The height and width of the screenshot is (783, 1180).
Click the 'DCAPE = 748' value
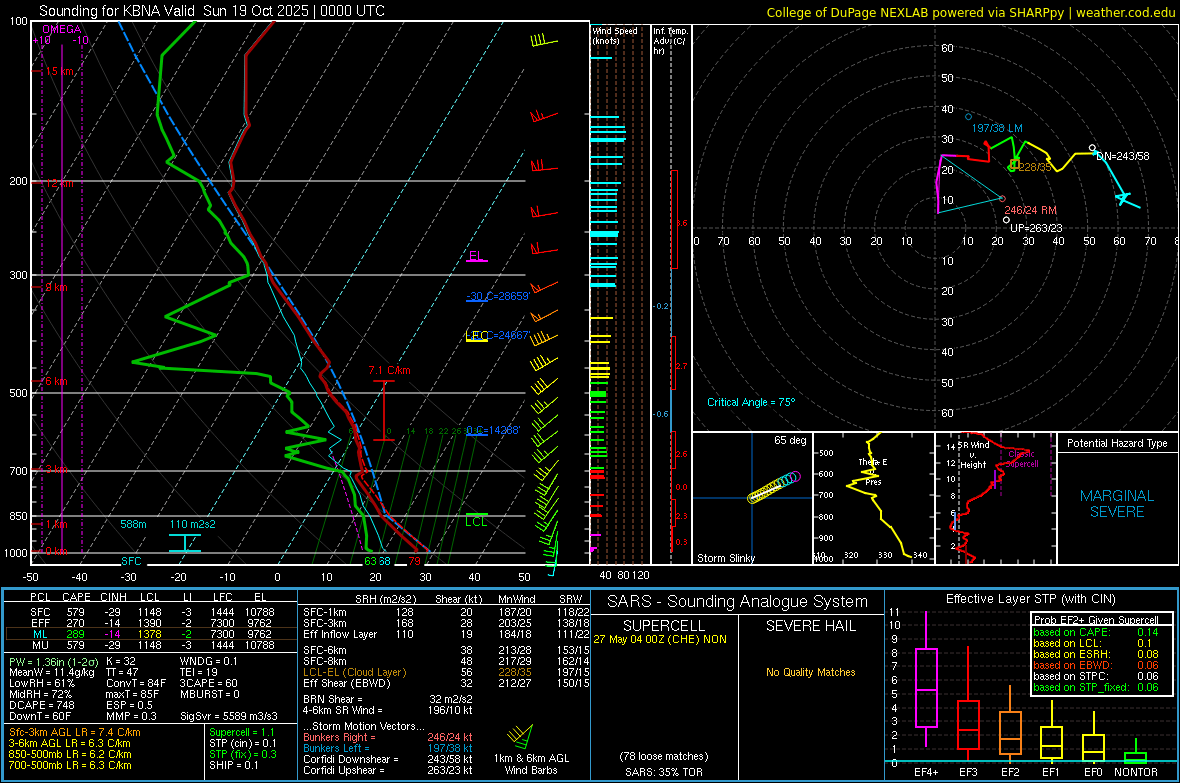click(41, 705)
